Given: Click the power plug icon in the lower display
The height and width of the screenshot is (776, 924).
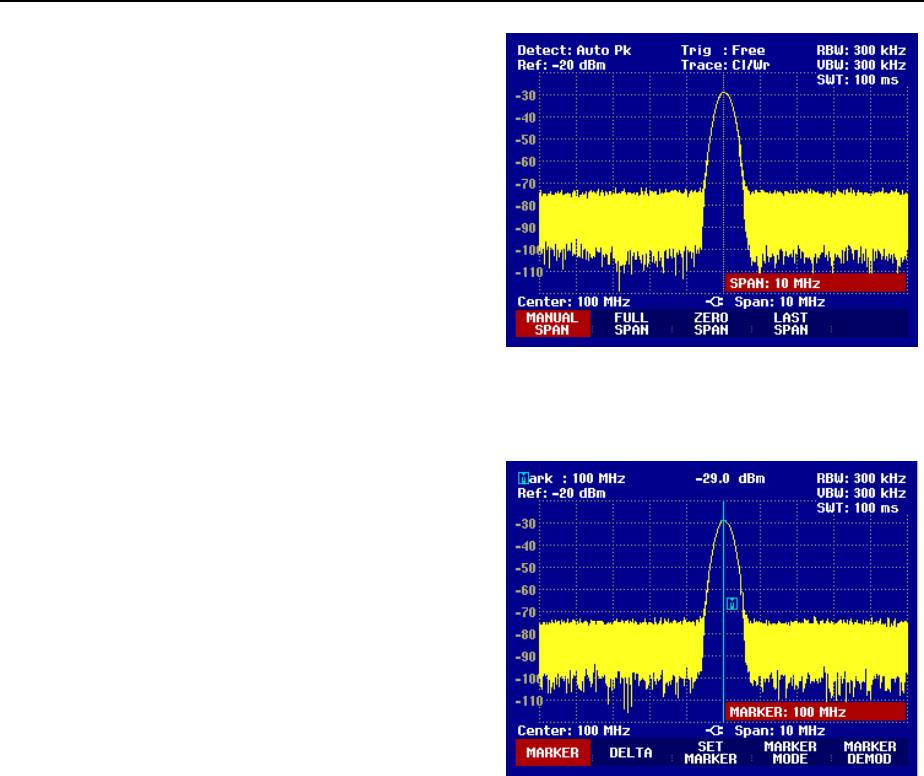Looking at the screenshot, I should coord(714,731).
